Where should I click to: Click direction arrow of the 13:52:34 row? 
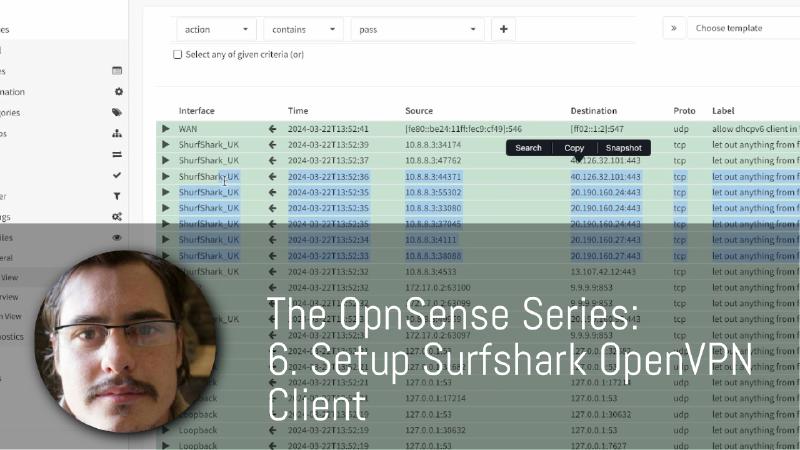(x=272, y=240)
